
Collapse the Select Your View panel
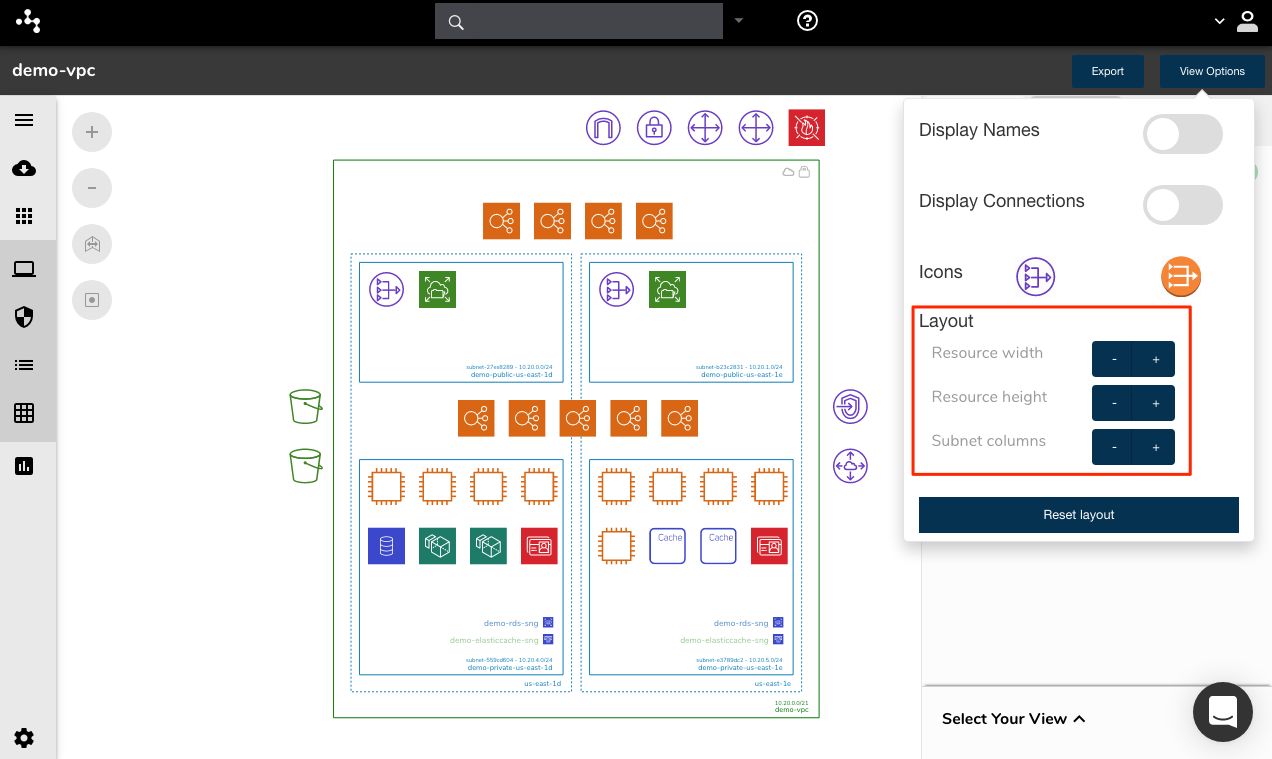(1079, 718)
